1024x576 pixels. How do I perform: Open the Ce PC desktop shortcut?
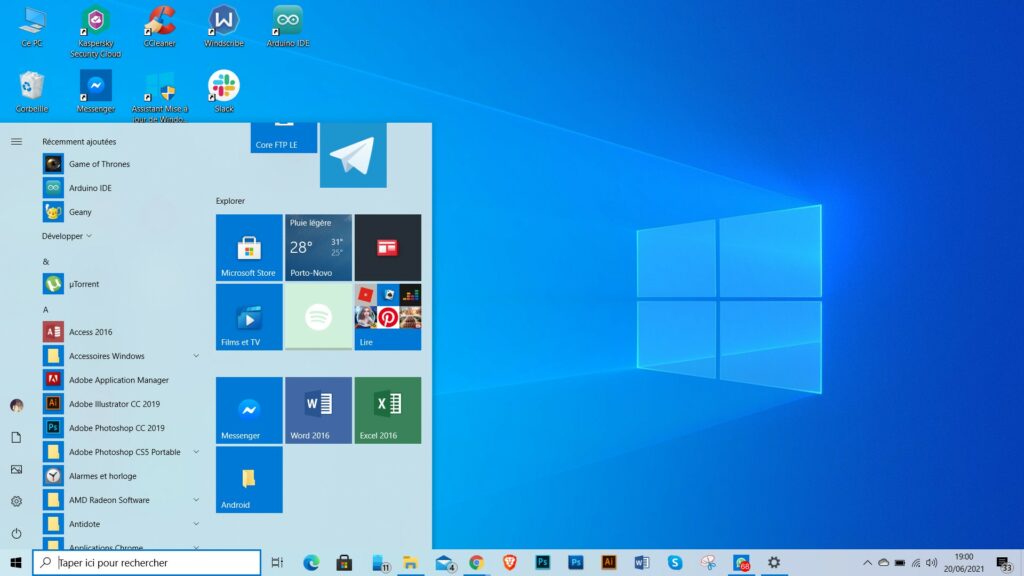pyautogui.click(x=31, y=27)
